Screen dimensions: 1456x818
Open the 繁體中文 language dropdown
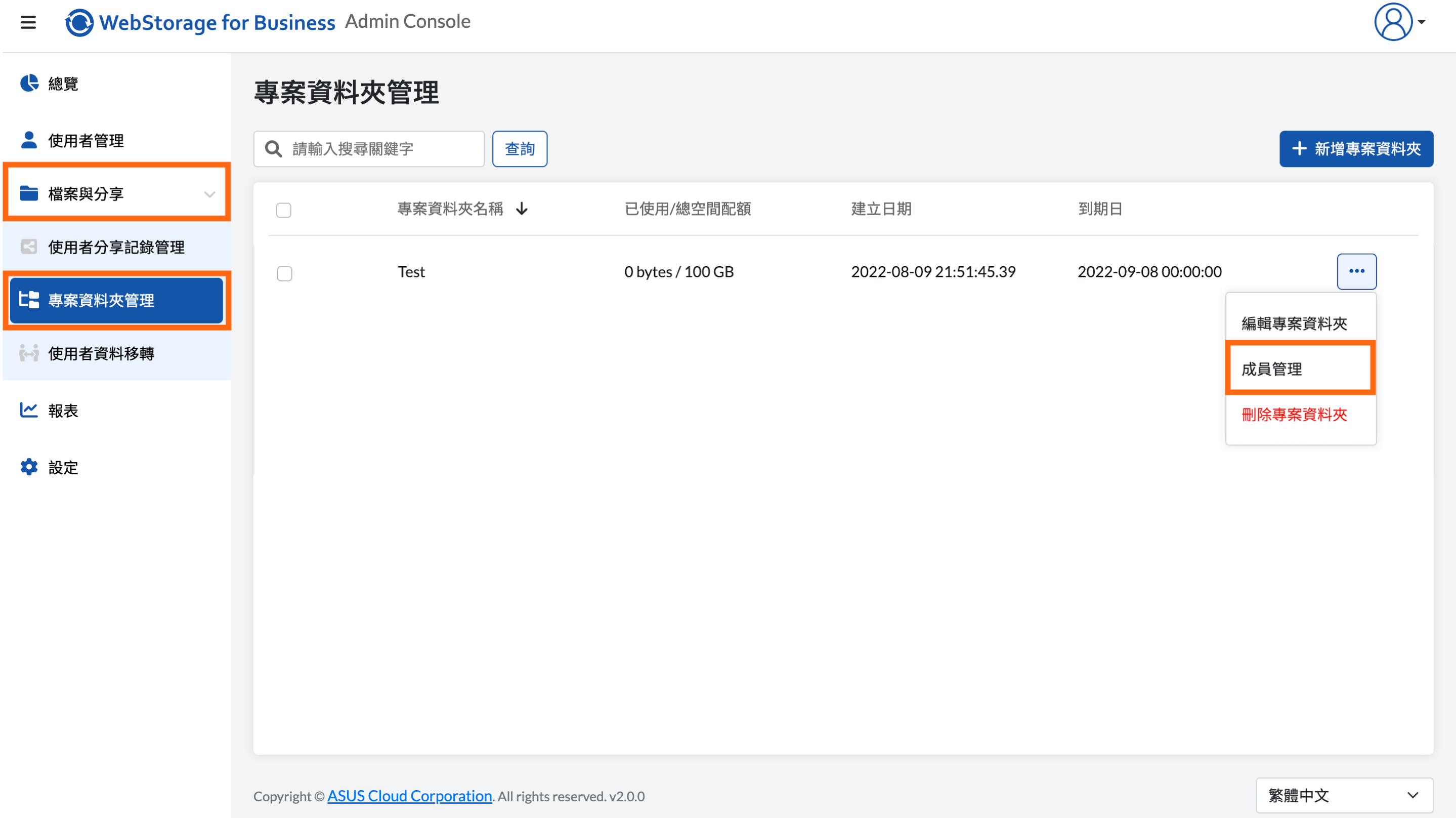pyautogui.click(x=1344, y=795)
